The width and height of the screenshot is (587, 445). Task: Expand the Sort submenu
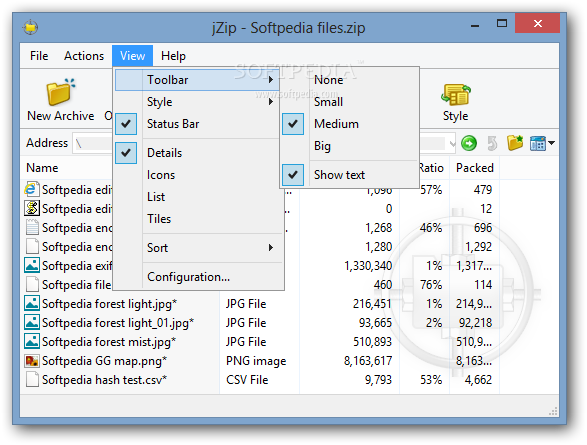click(197, 248)
